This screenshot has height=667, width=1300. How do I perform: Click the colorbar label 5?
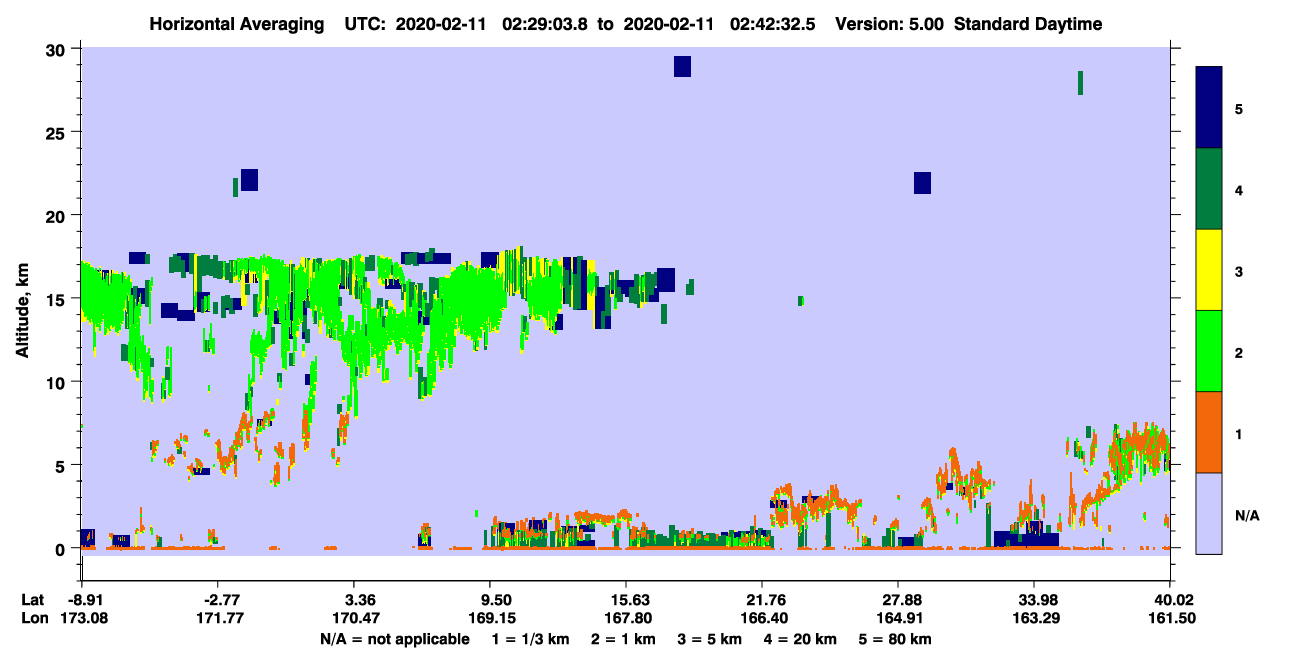[x=1239, y=108]
